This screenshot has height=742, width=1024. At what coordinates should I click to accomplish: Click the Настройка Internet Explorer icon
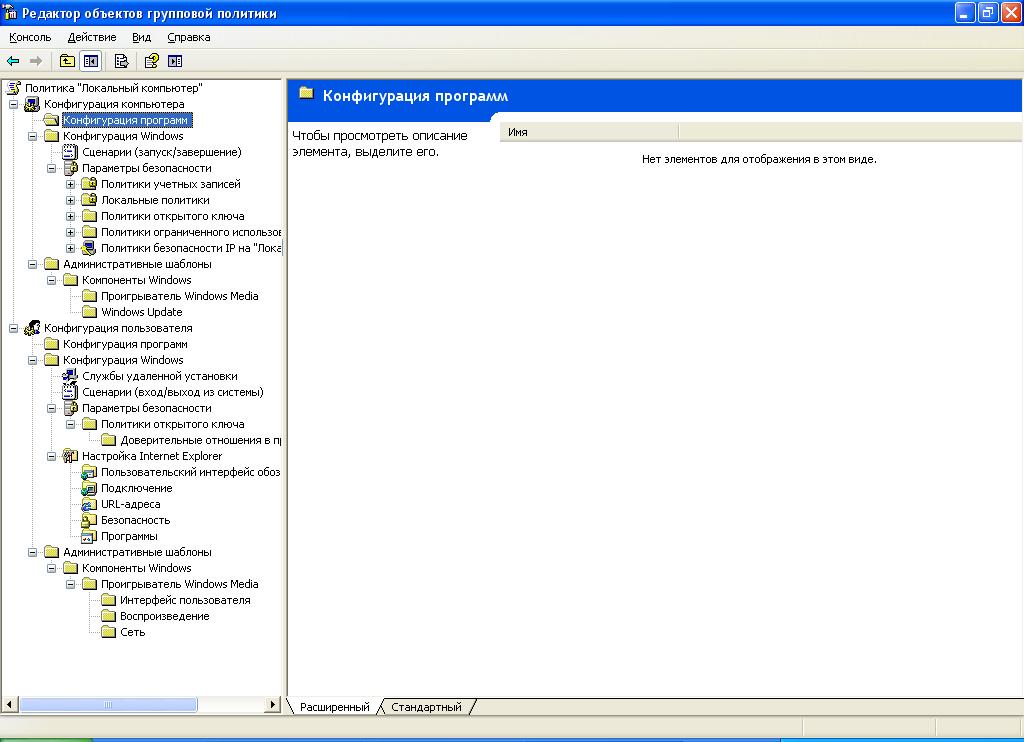[70, 456]
